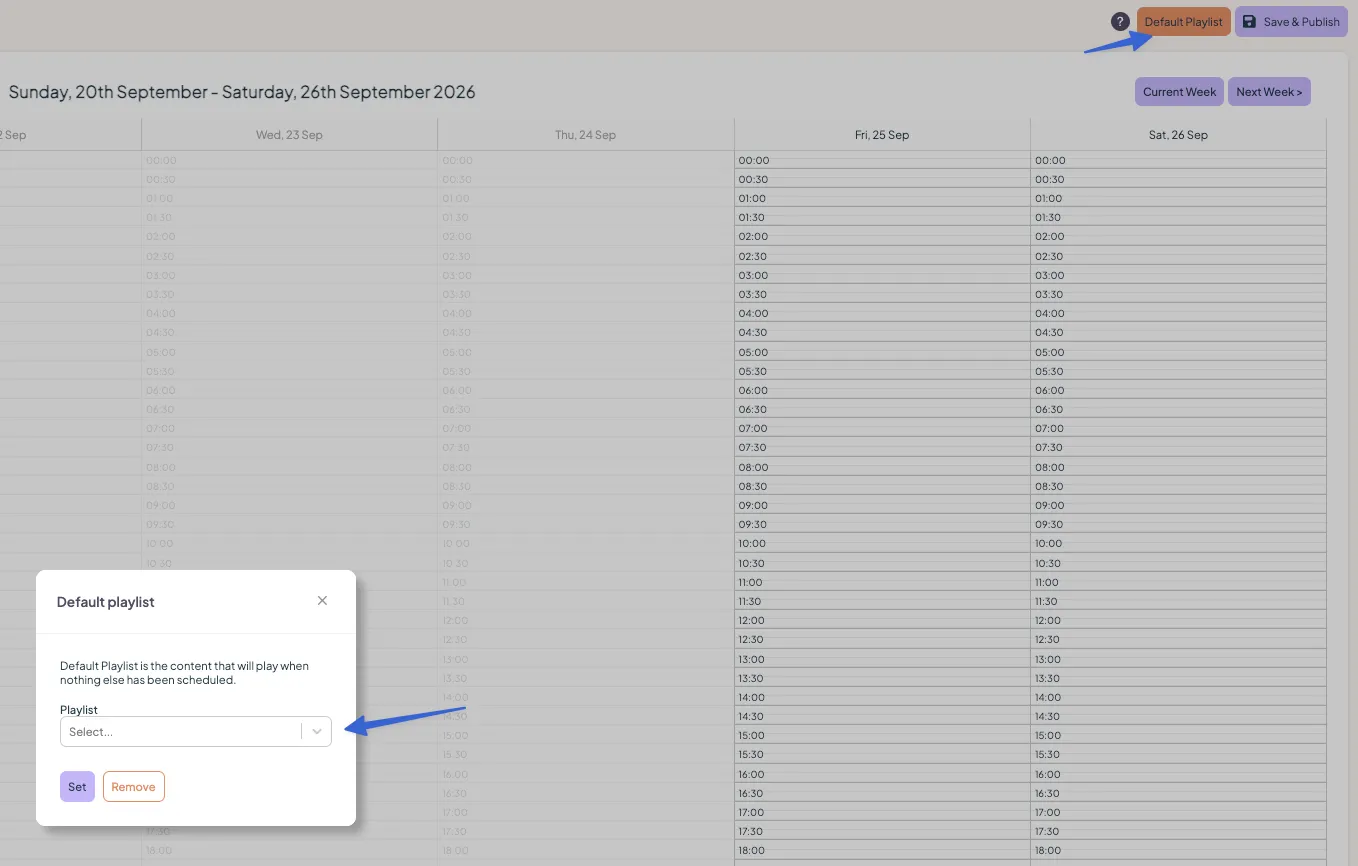Pick the 11:00 slot on Saturday
The image size is (1358, 866).
click(x=1178, y=583)
